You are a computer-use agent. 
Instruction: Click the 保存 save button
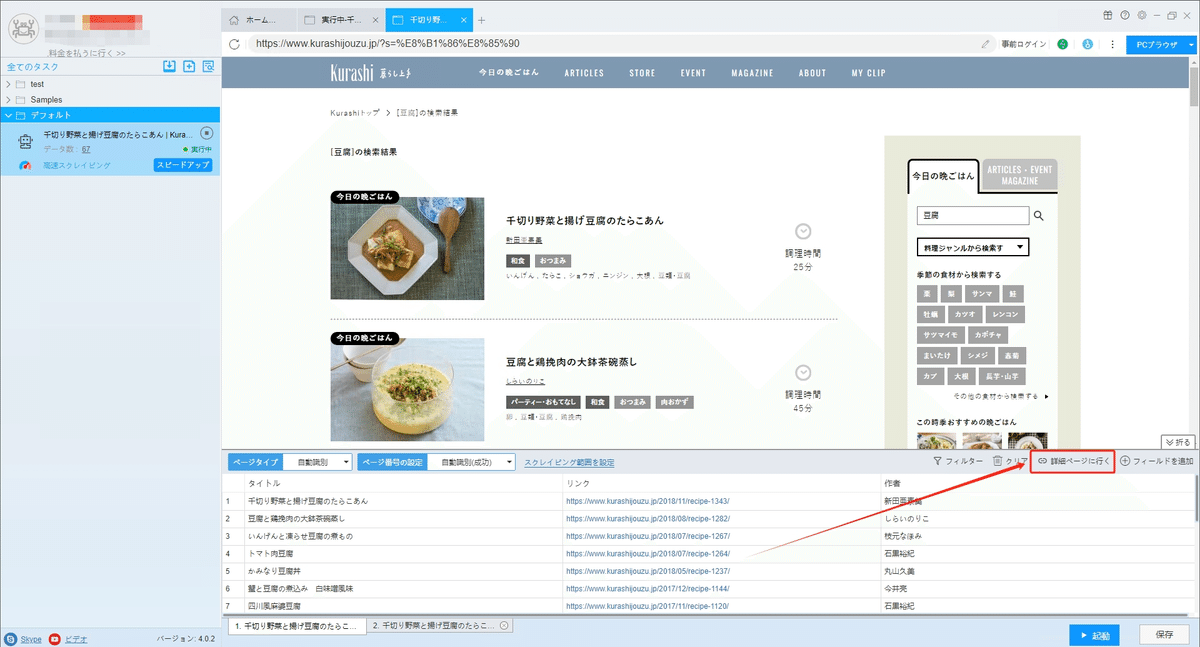click(1166, 635)
